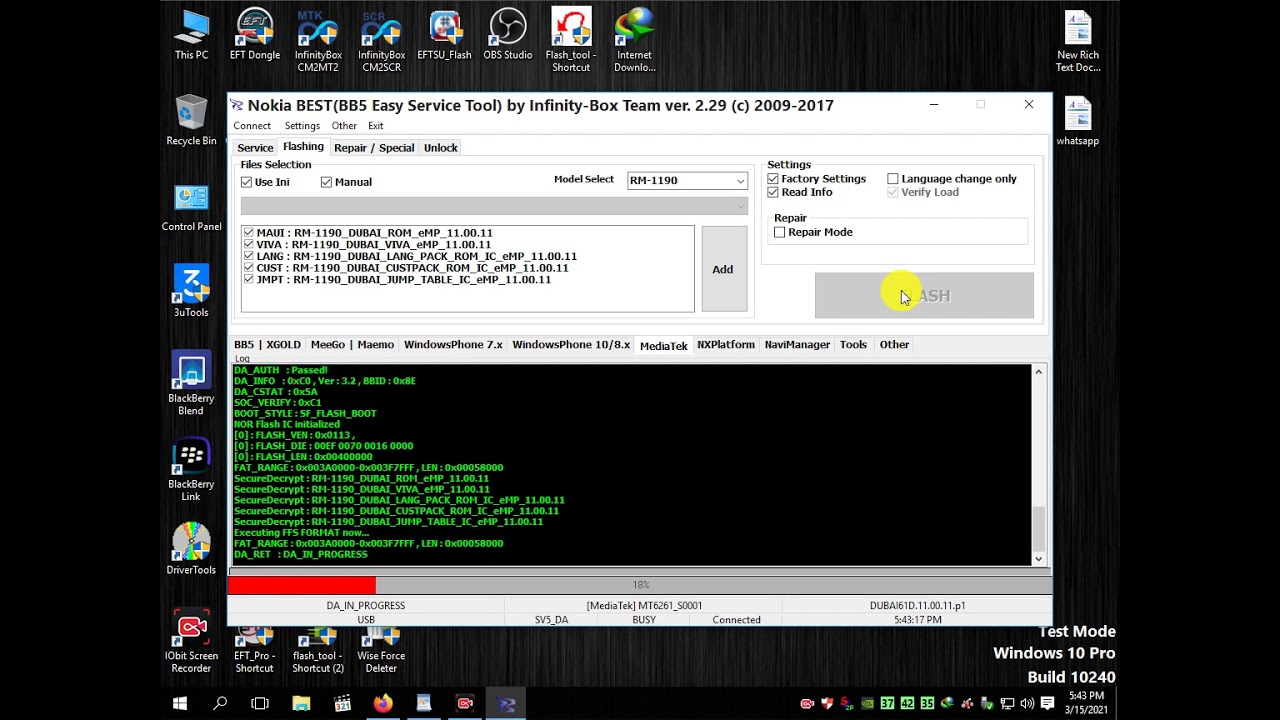Select the NaviManager tab
1280x720 pixels.
pos(797,345)
